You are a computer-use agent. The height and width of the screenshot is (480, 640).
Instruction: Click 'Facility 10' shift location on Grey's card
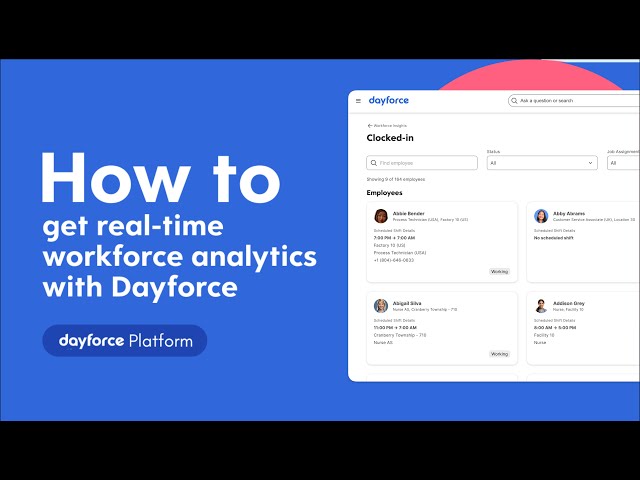544,335
